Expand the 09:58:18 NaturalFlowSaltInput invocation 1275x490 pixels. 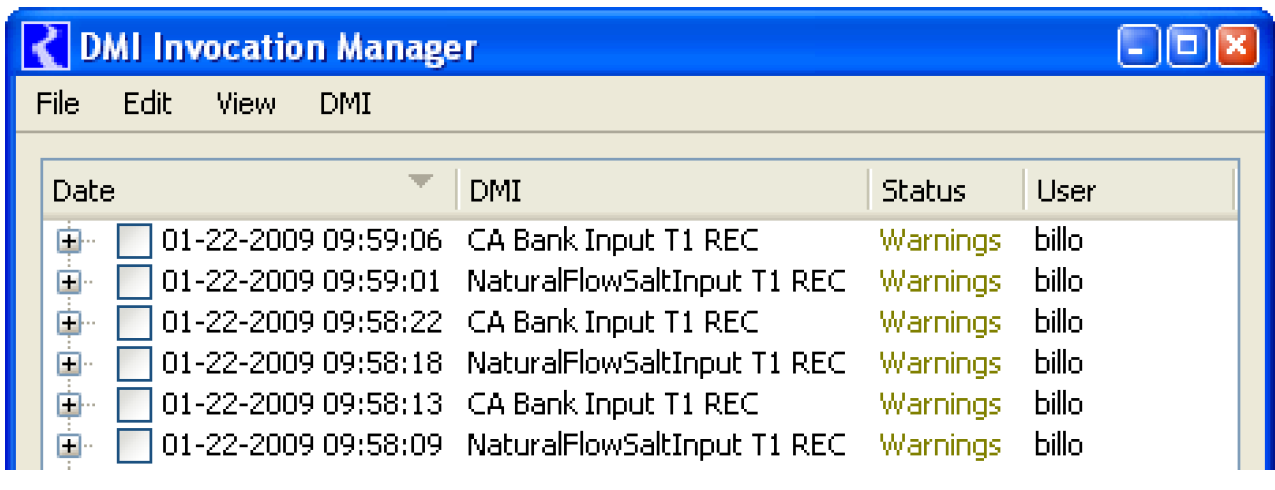tap(68, 363)
